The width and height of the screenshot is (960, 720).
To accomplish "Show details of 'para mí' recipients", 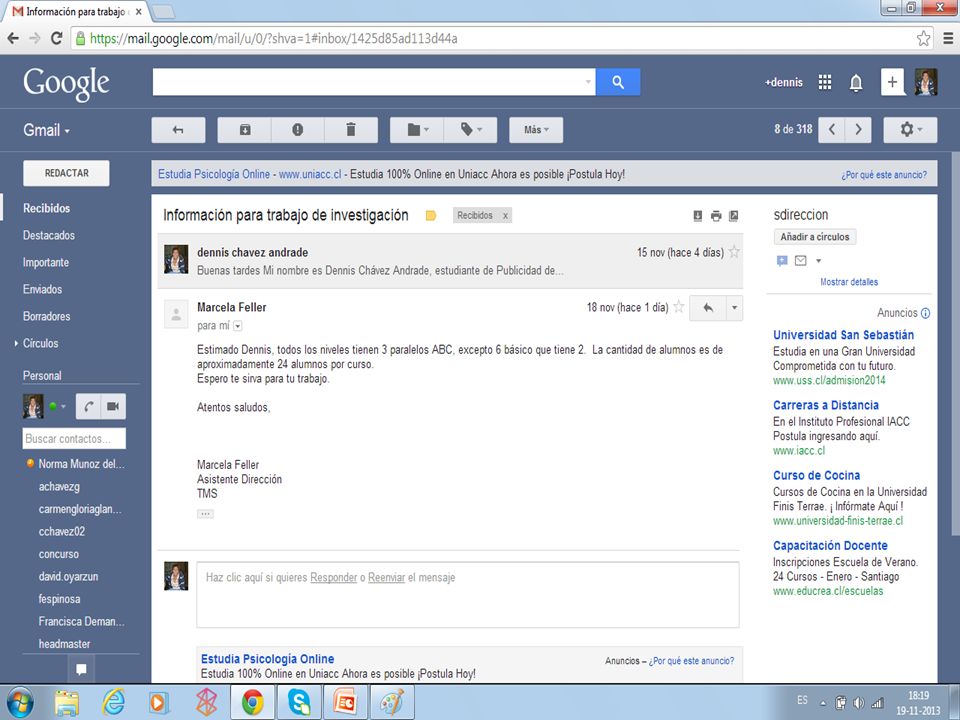I will click(238, 326).
